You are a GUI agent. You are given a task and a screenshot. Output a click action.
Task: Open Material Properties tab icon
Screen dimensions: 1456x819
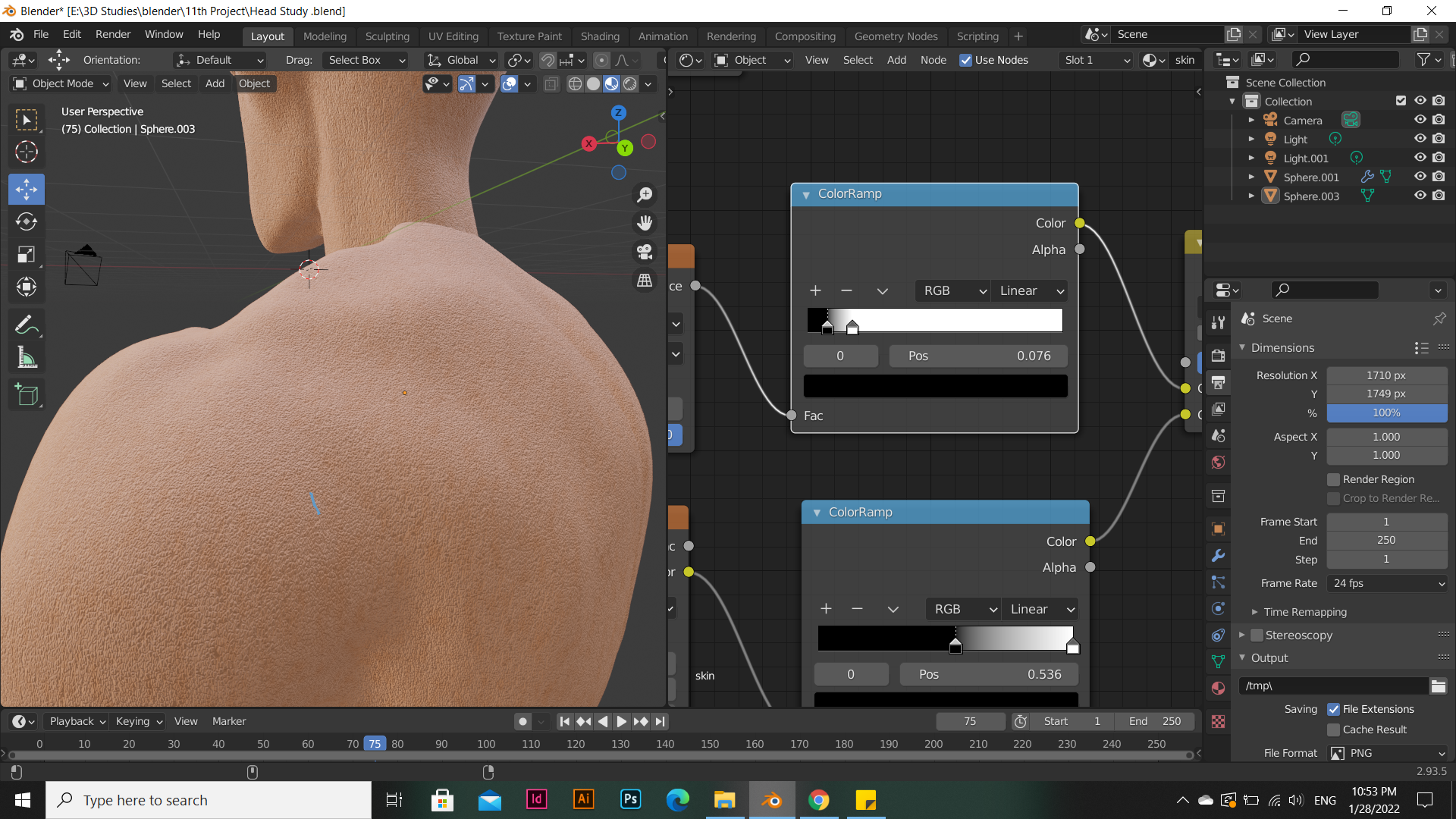point(1218,688)
